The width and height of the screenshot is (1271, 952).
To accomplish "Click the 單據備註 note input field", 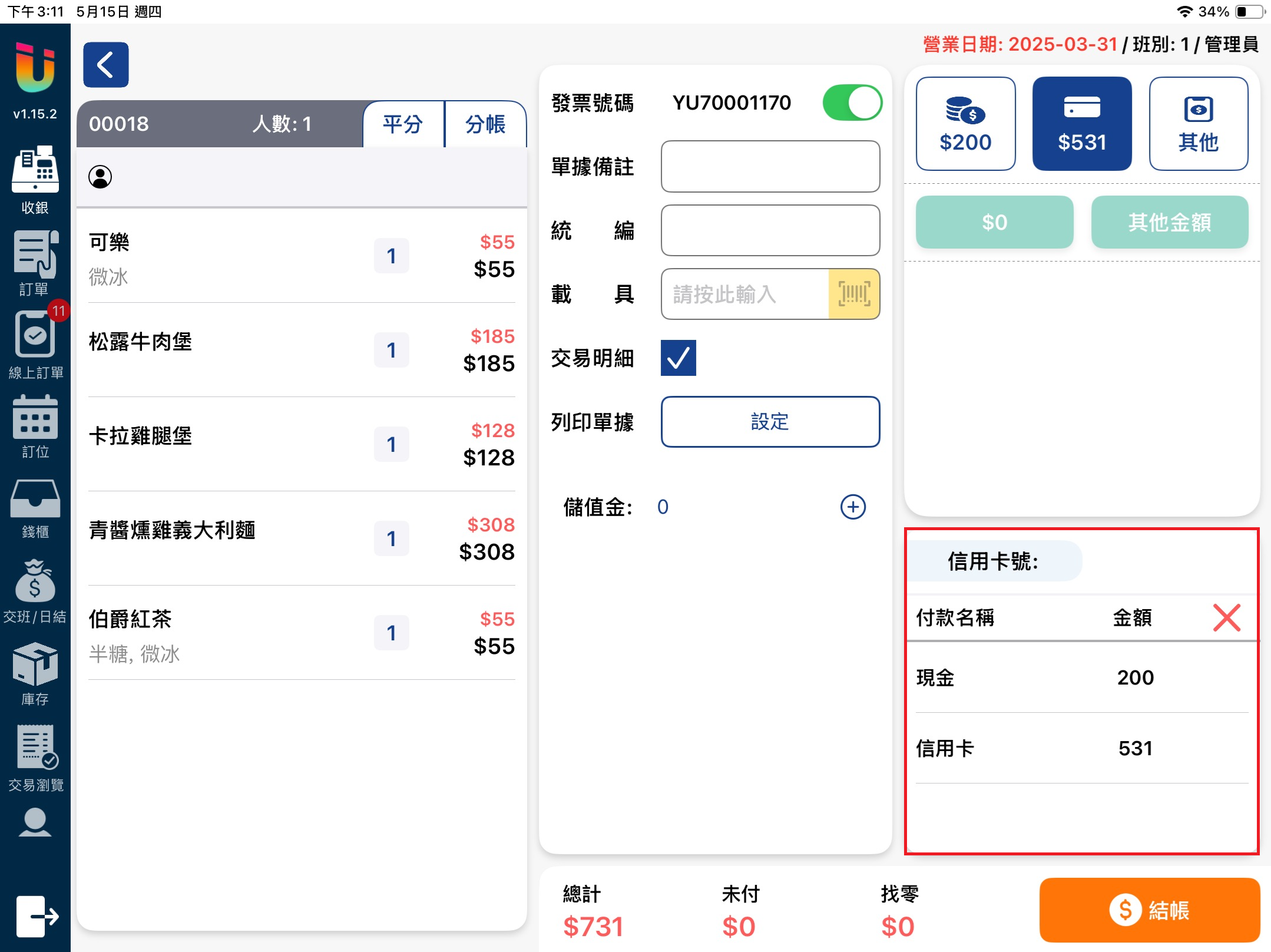I will [770, 166].
